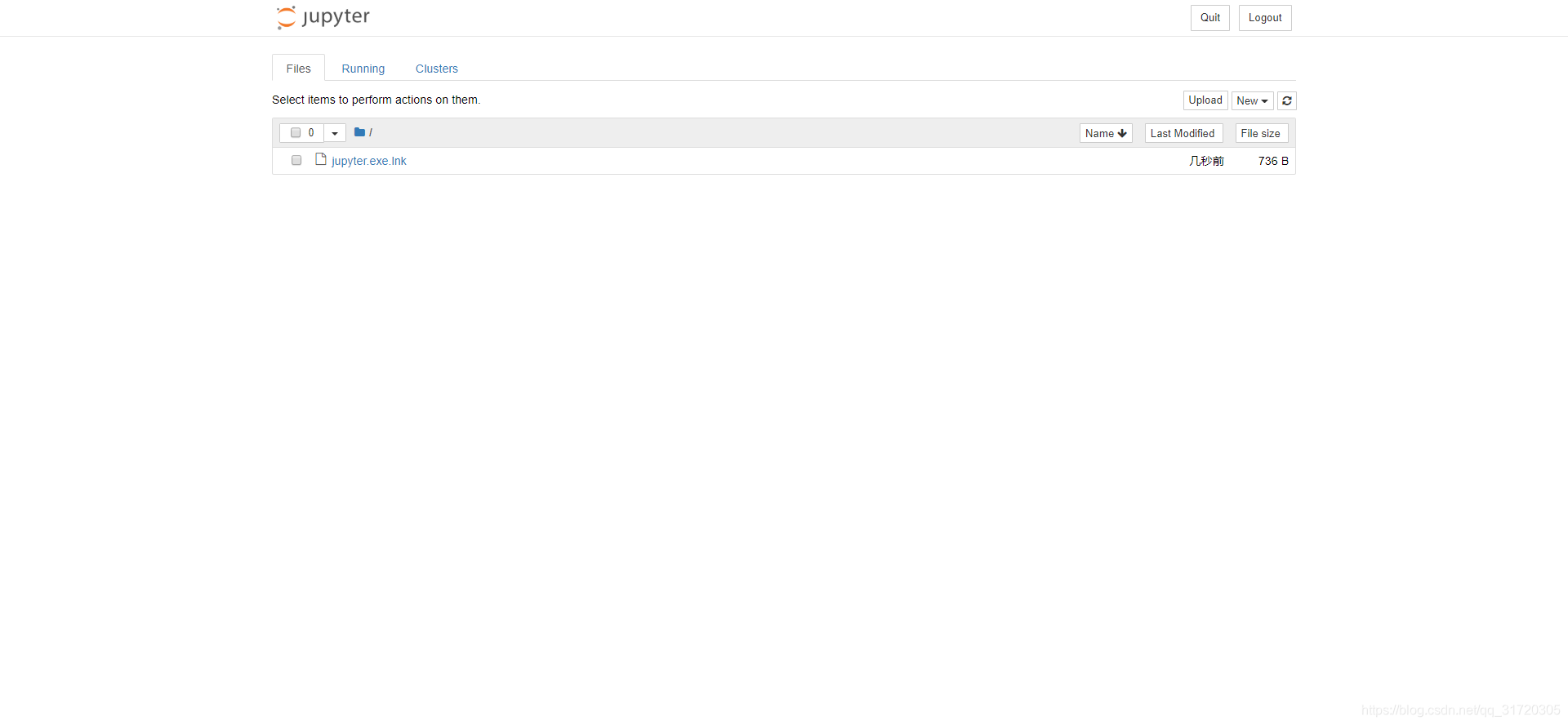1568x725 pixels.
Task: Sort by Last Modified column
Action: pos(1183,133)
